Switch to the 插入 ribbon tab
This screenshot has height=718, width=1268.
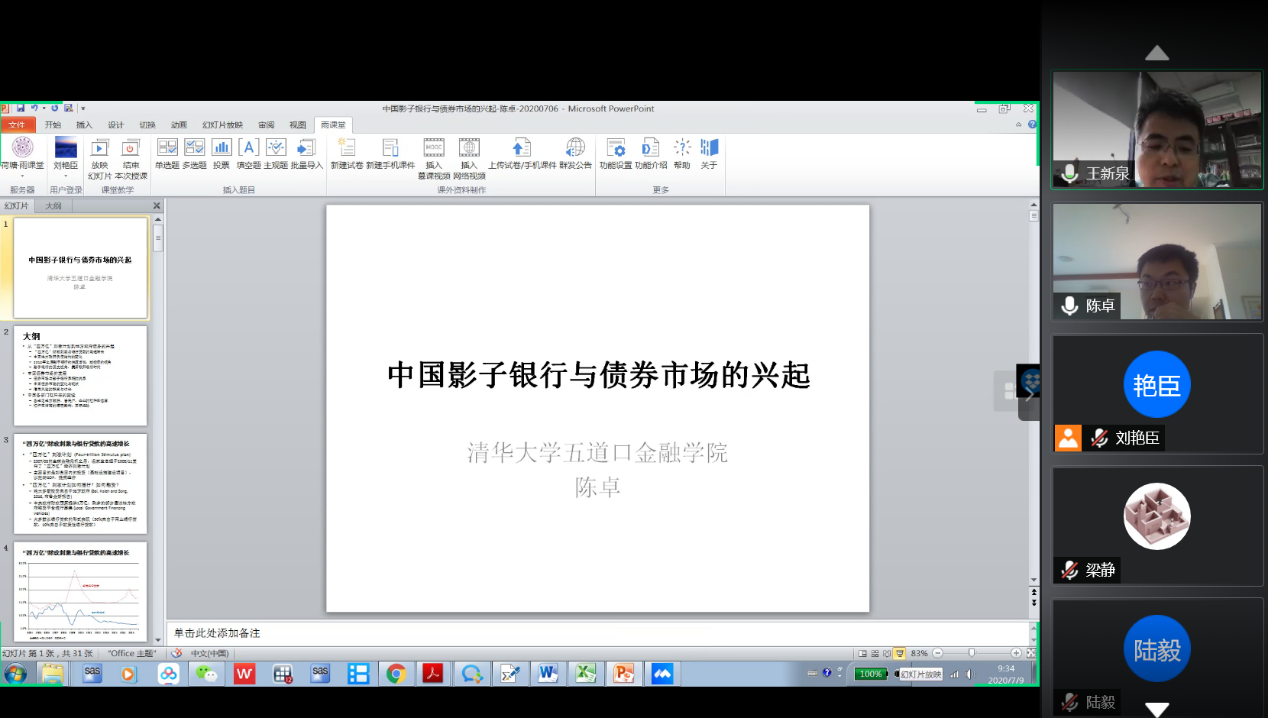(x=84, y=125)
